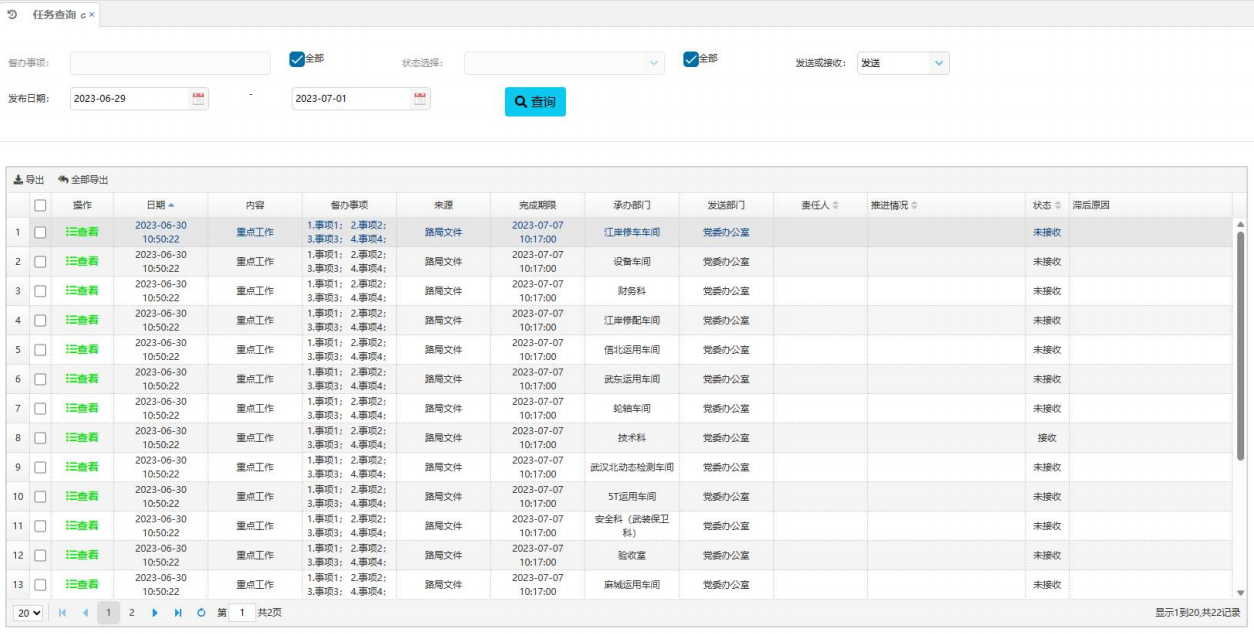The width and height of the screenshot is (1254, 634).
Task: Tick the checkbox for row 5
Action: 41,350
